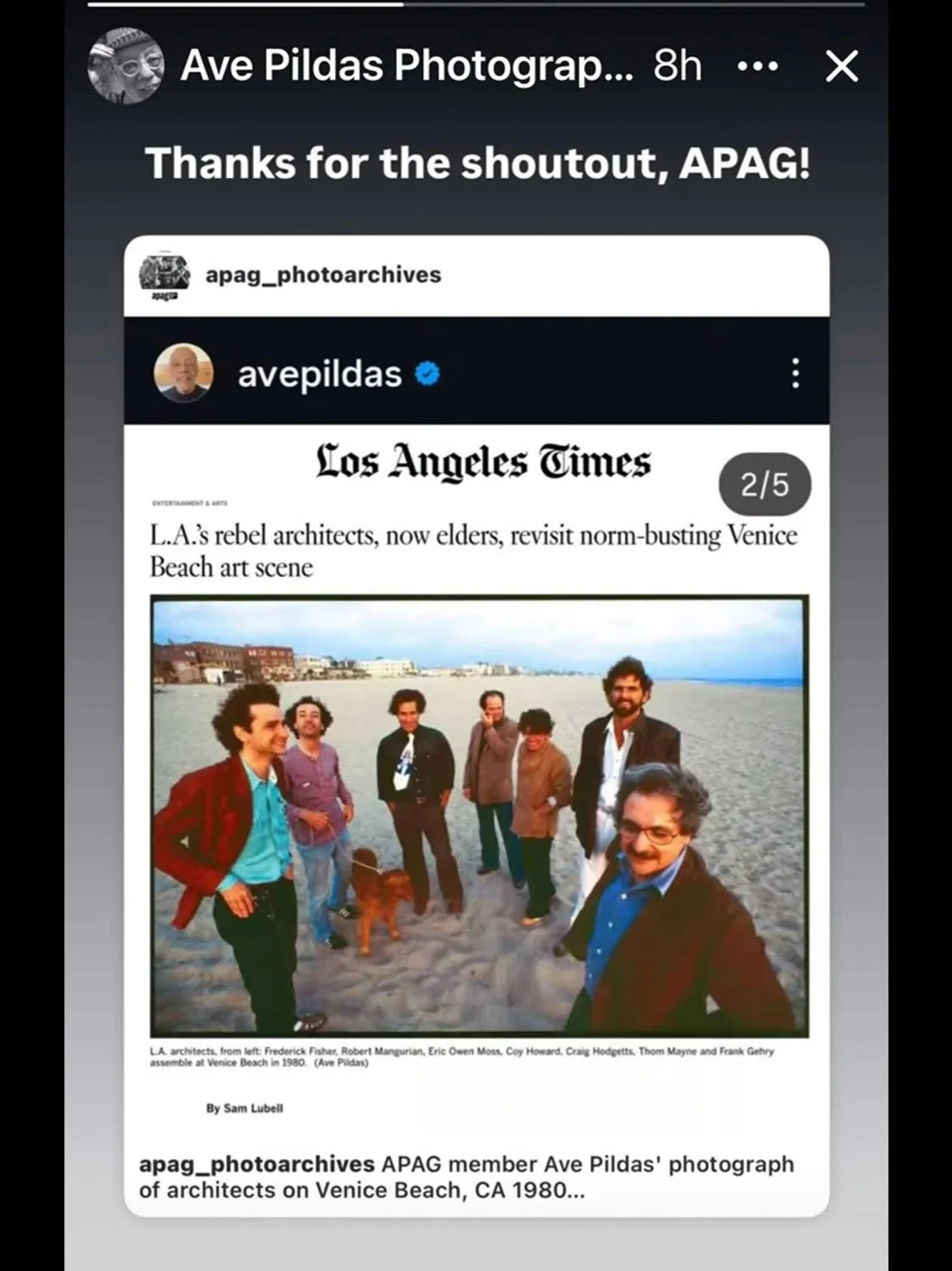Tap the Los Angeles Times masthead

coord(484,463)
